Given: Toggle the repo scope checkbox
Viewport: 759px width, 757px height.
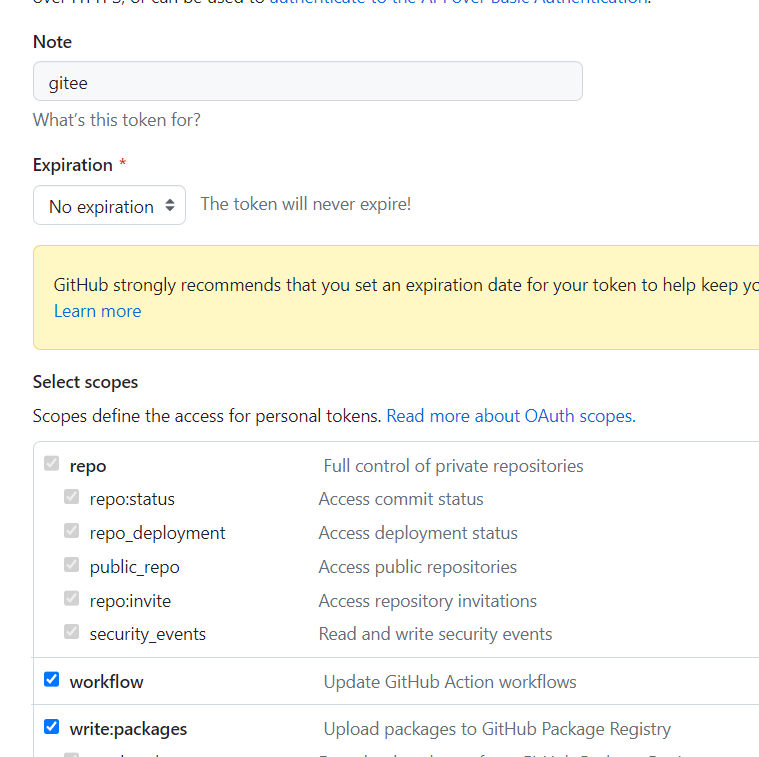Looking at the screenshot, I should (51, 464).
